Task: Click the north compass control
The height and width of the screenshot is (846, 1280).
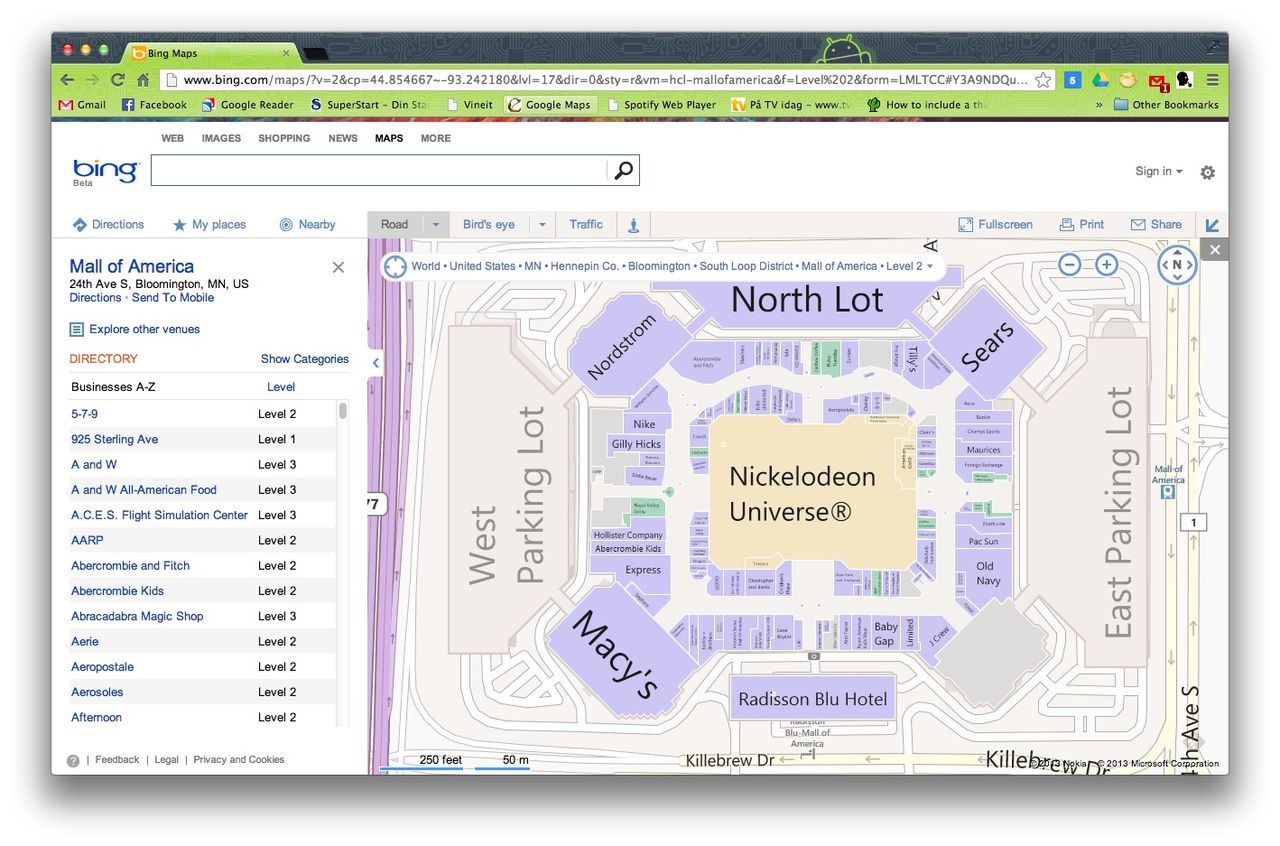Action: [1177, 265]
